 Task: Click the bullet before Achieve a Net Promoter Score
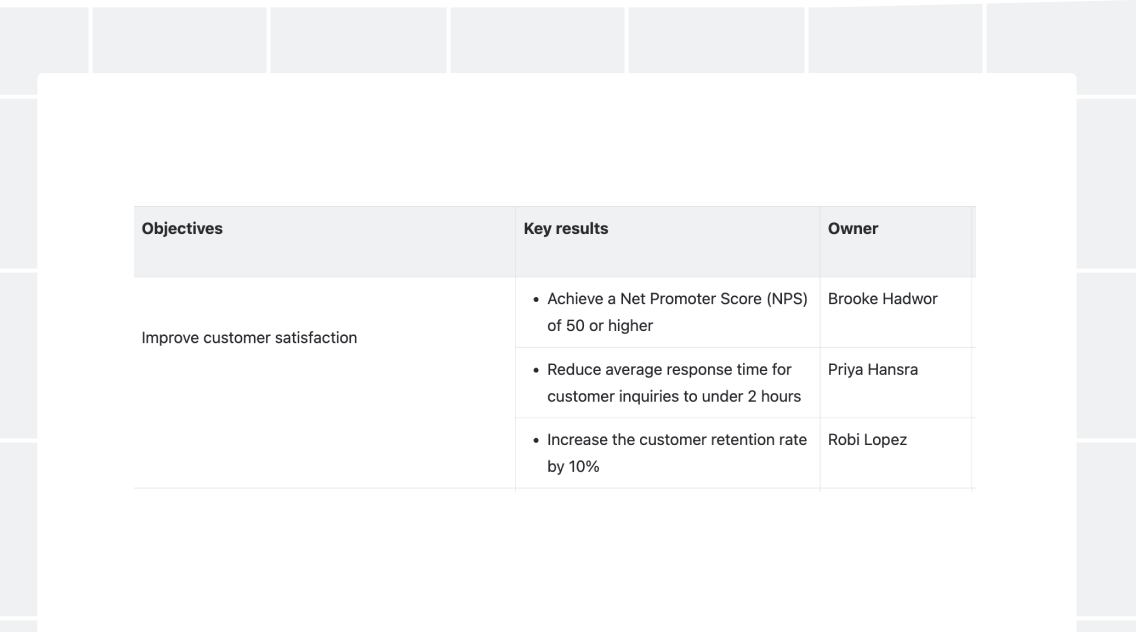536,299
